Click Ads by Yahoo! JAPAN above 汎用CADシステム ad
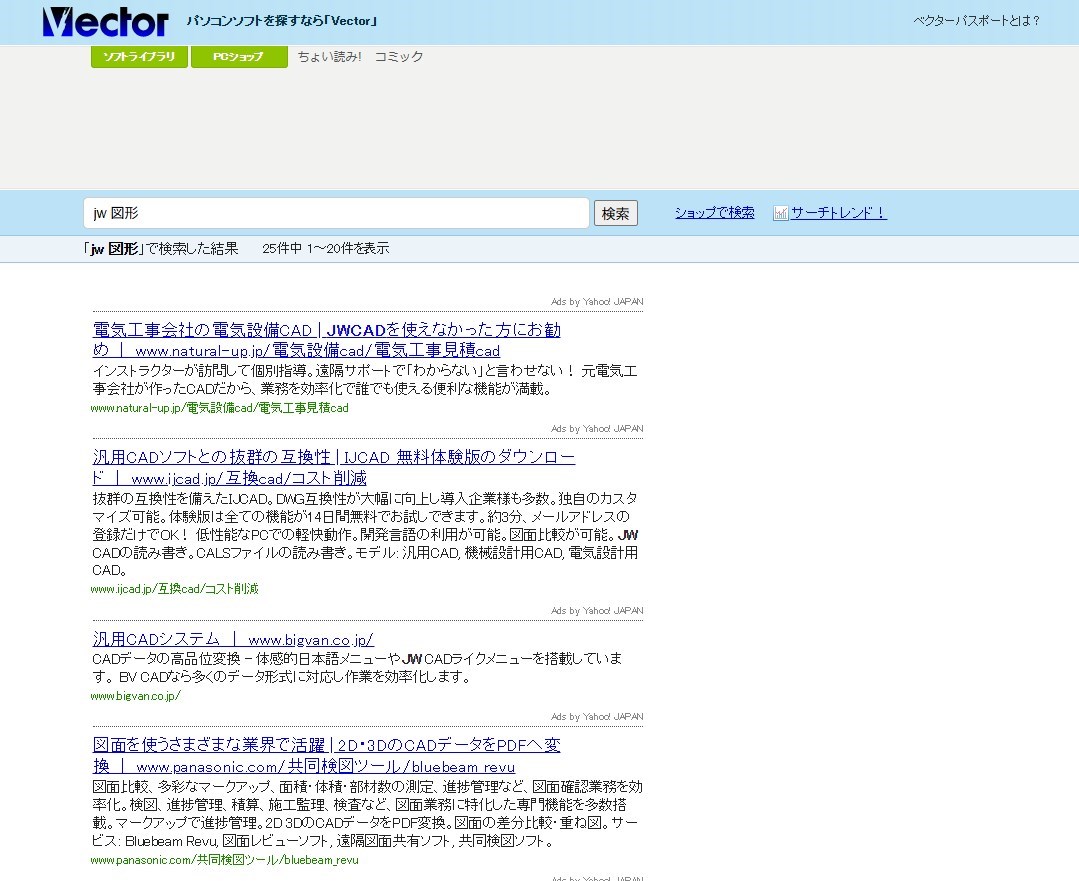Image resolution: width=1079 pixels, height=881 pixels. coord(597,611)
